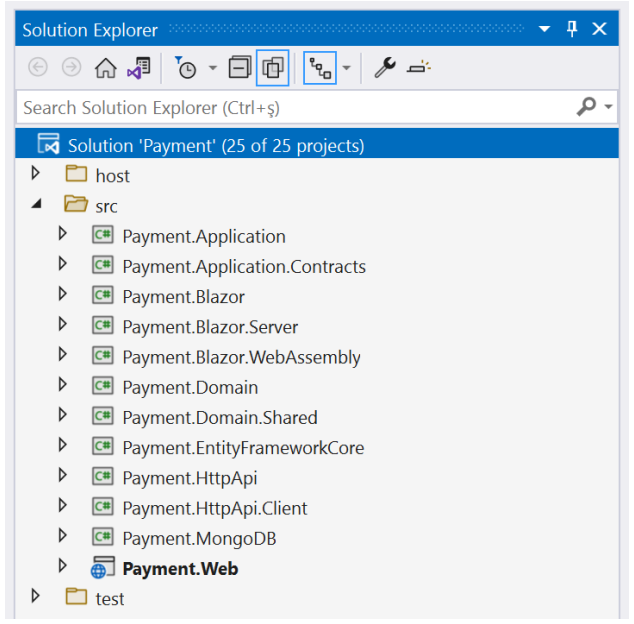Open Pending Changes Filter dropdown arrow
The width and height of the screenshot is (634, 624).
tap(213, 68)
